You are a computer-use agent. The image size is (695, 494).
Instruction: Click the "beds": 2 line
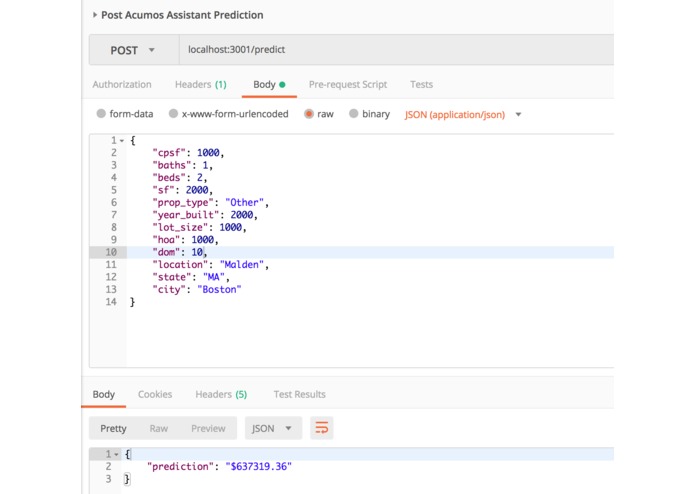[x=180, y=178]
